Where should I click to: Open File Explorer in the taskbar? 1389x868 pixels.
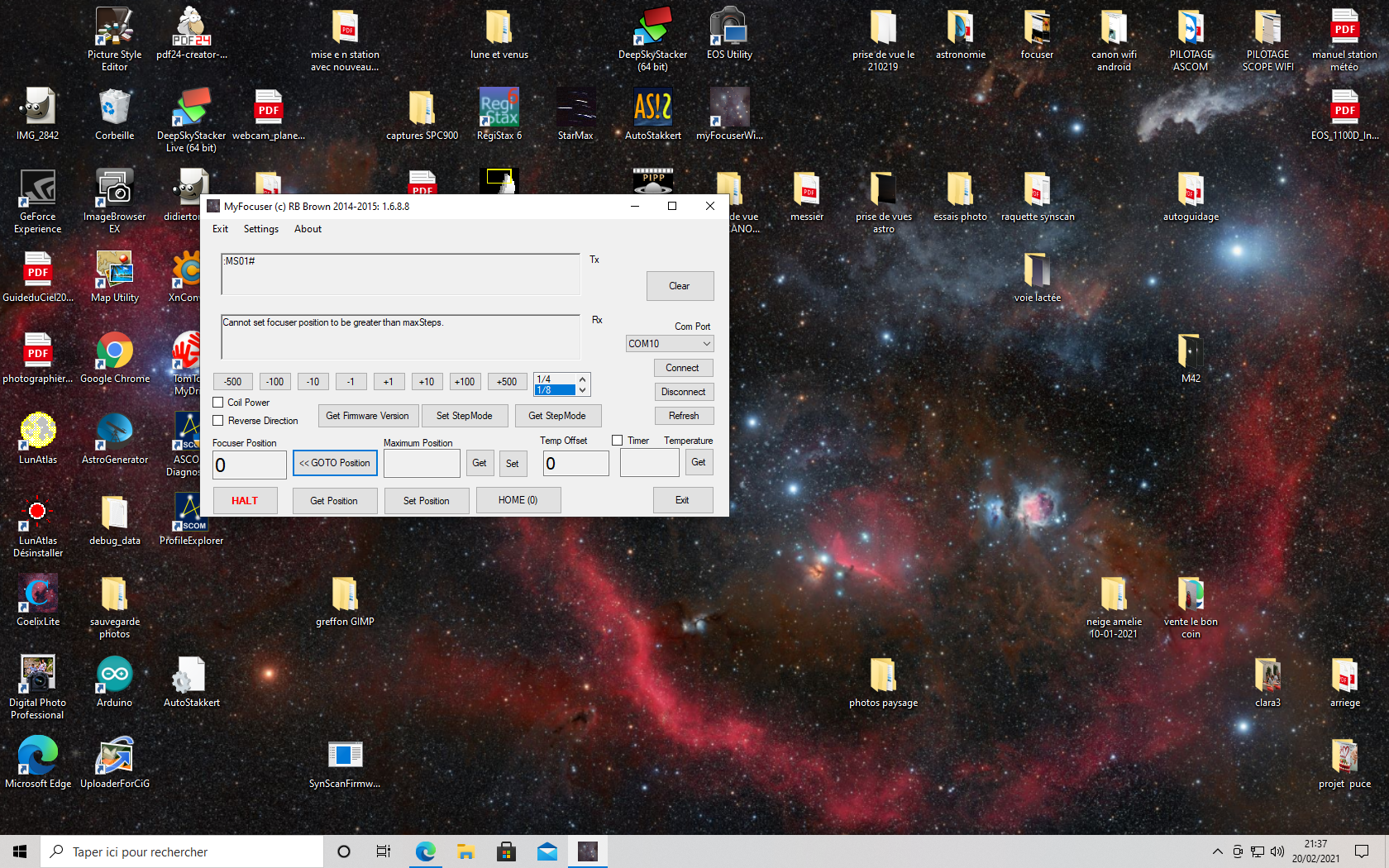click(x=465, y=851)
